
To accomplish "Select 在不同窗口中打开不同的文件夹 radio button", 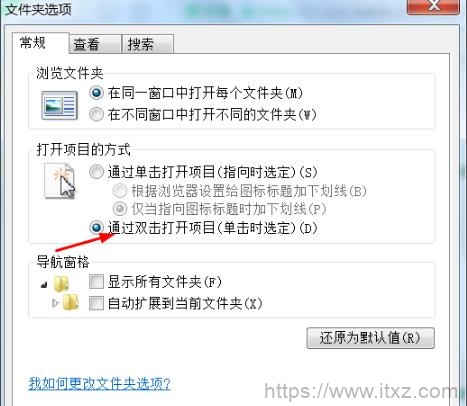I will 96,114.
